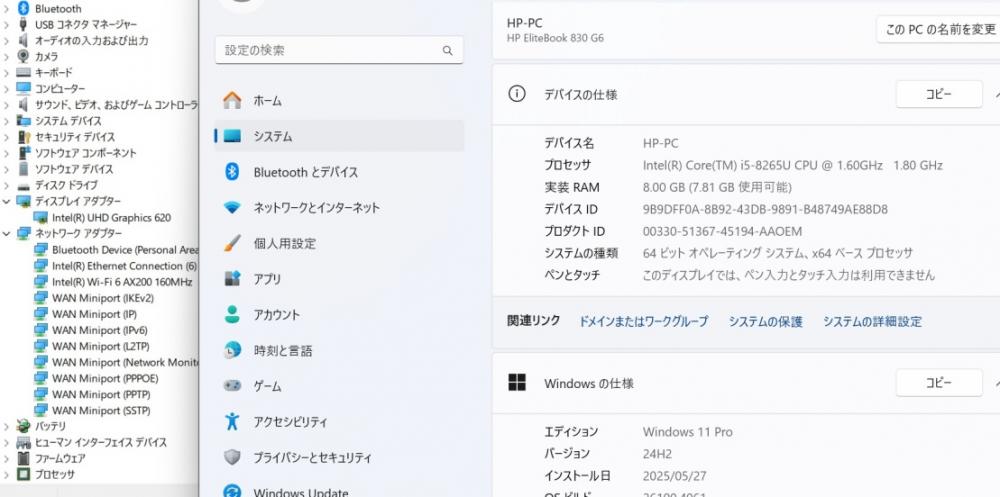Open アクセシビリティ settings page

tap(339, 421)
